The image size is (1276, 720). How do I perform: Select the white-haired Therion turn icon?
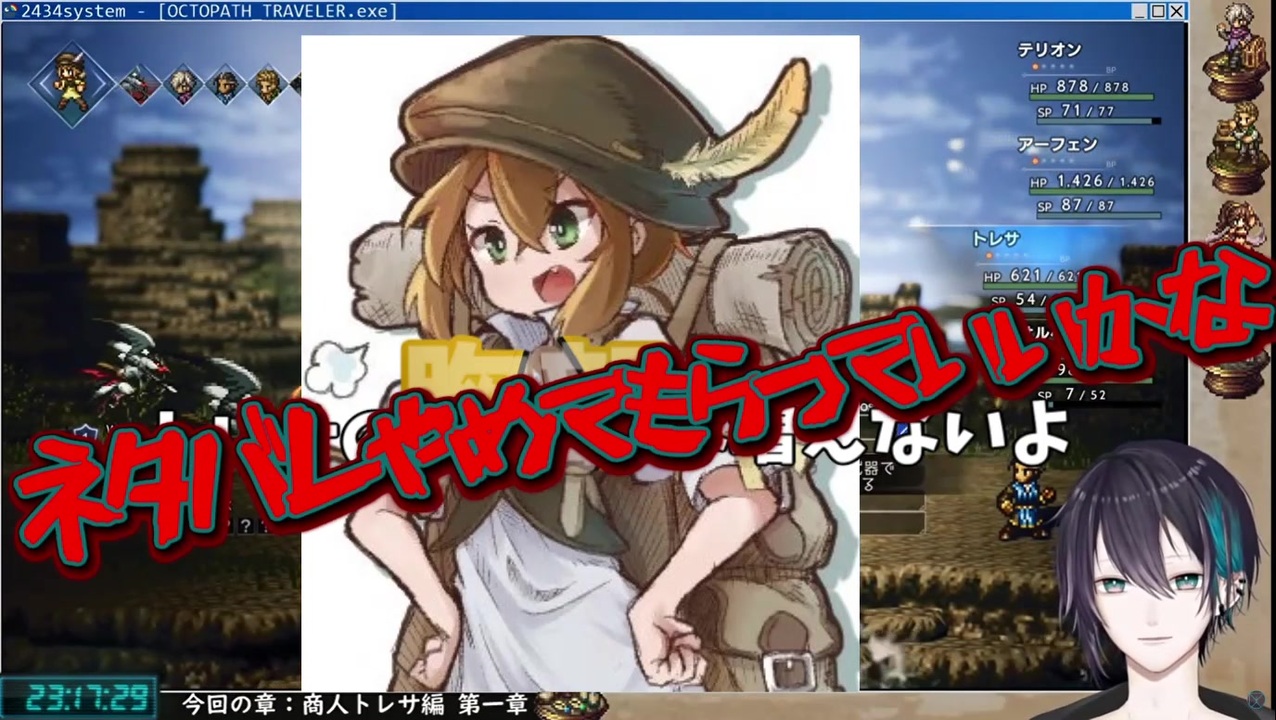[x=183, y=86]
